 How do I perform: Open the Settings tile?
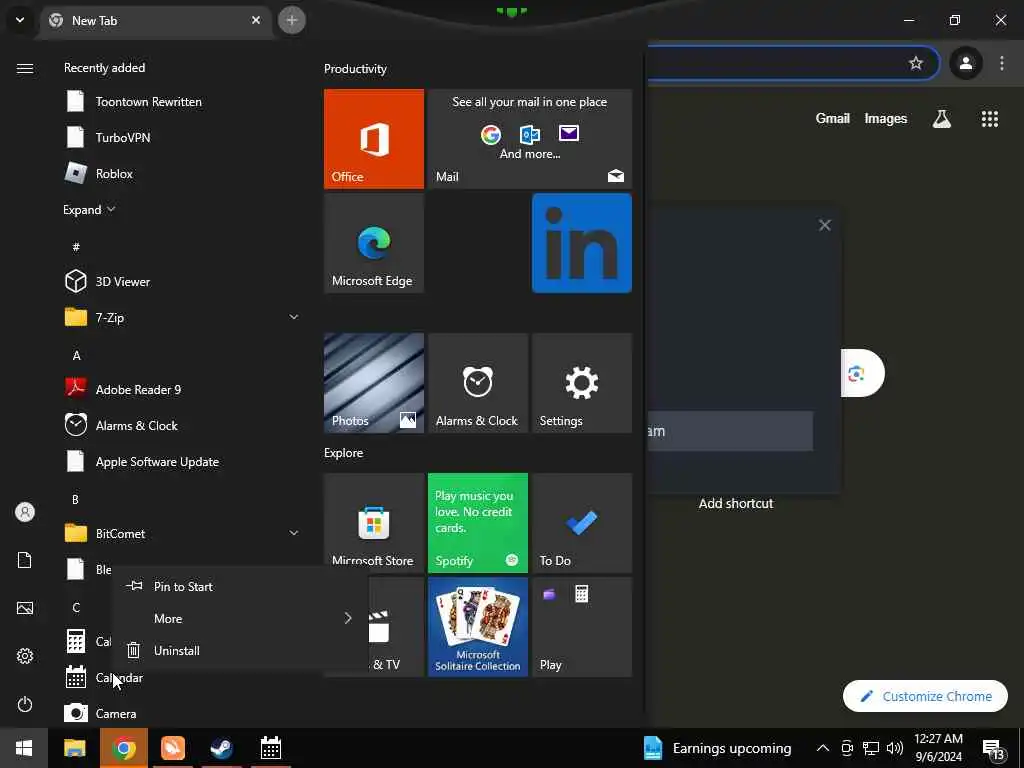[582, 383]
